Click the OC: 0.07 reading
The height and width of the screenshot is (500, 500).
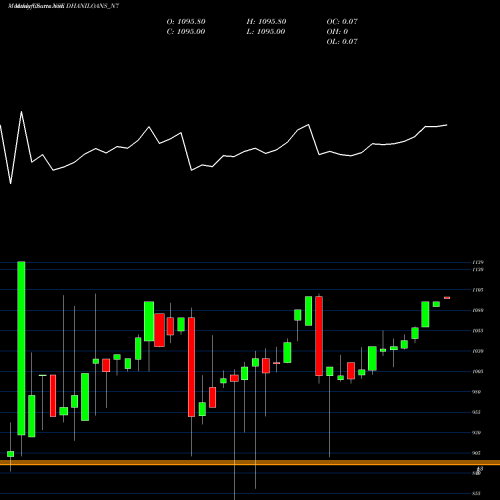[342, 22]
